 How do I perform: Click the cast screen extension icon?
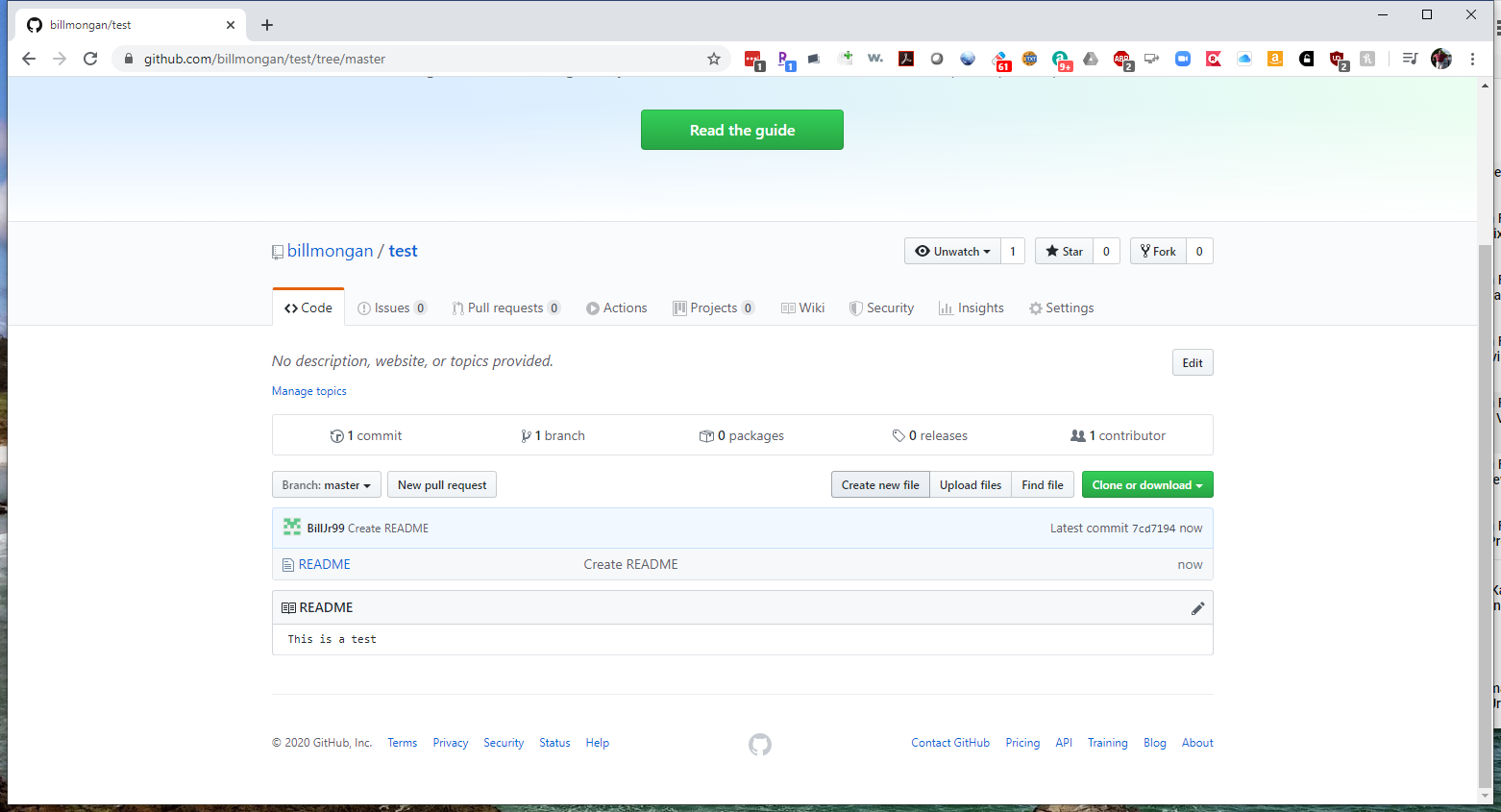click(x=1152, y=59)
